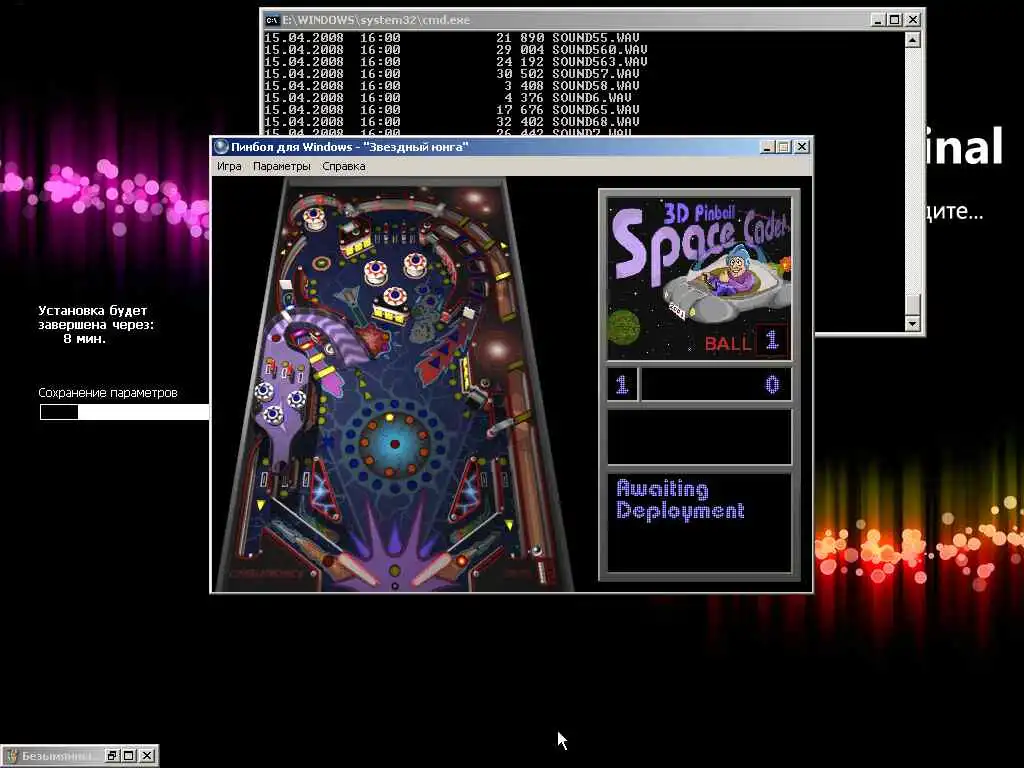This screenshot has width=1024, height=768.
Task: Close the Pinball window
Action: click(801, 147)
